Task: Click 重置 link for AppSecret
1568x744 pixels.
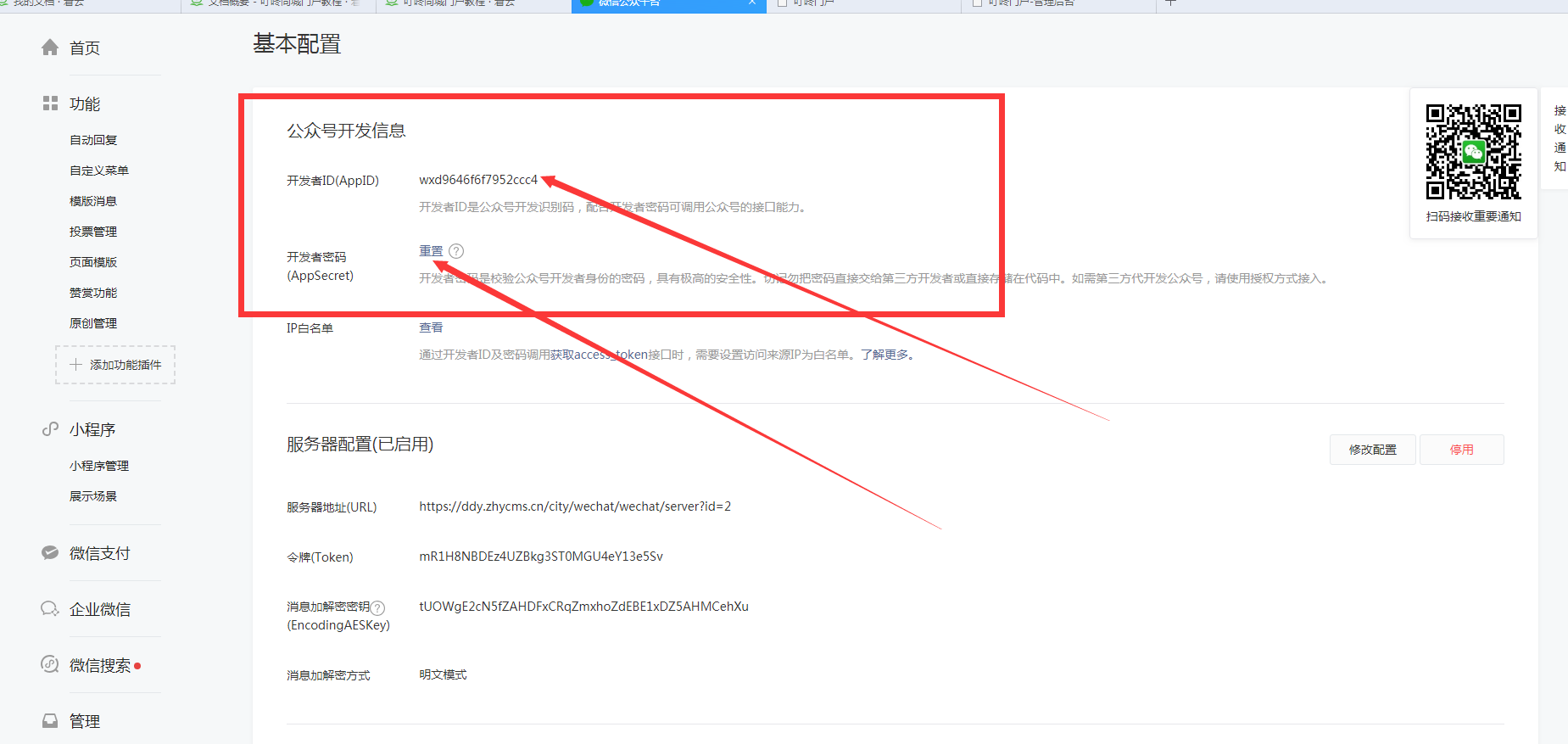Action: [431, 251]
